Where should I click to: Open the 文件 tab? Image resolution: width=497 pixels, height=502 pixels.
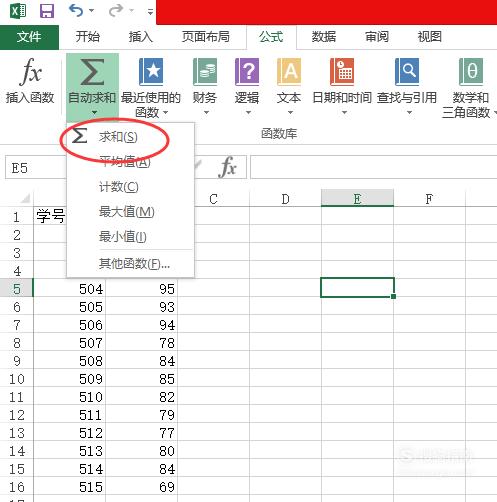pyautogui.click(x=29, y=37)
